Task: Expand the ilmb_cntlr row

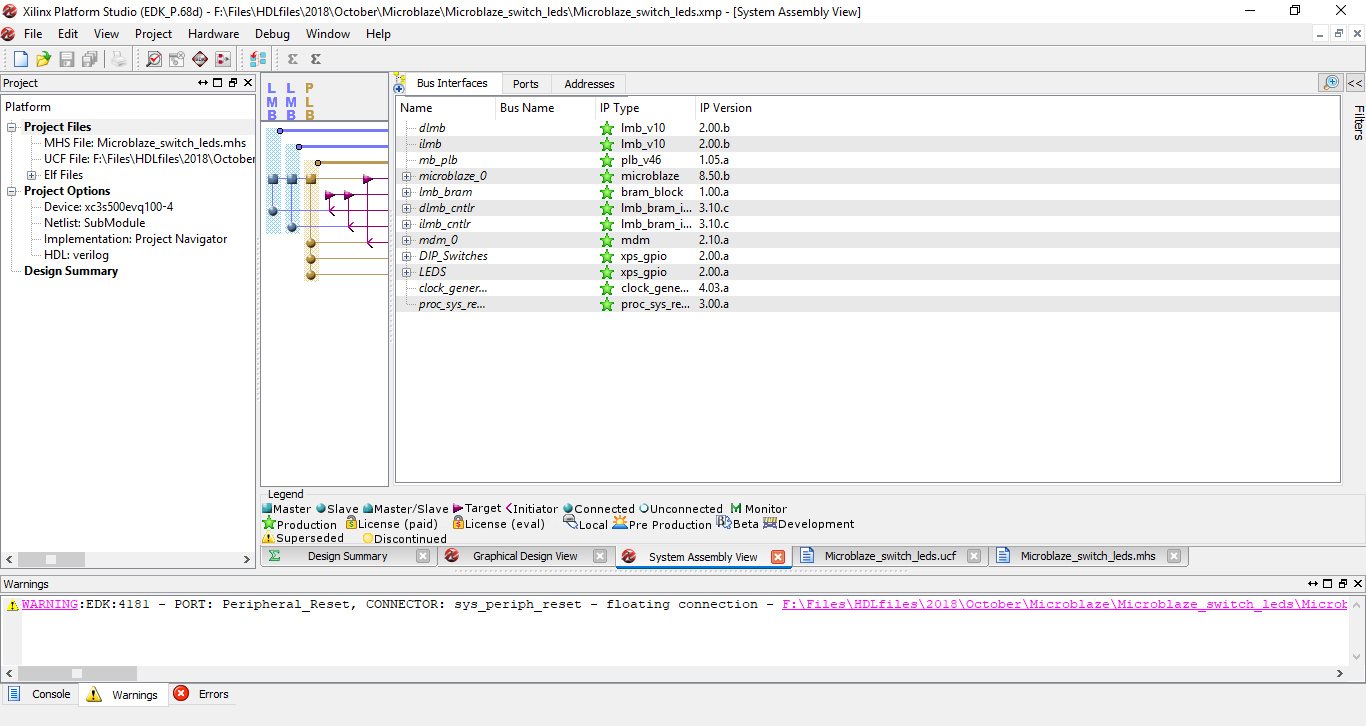Action: [x=407, y=224]
